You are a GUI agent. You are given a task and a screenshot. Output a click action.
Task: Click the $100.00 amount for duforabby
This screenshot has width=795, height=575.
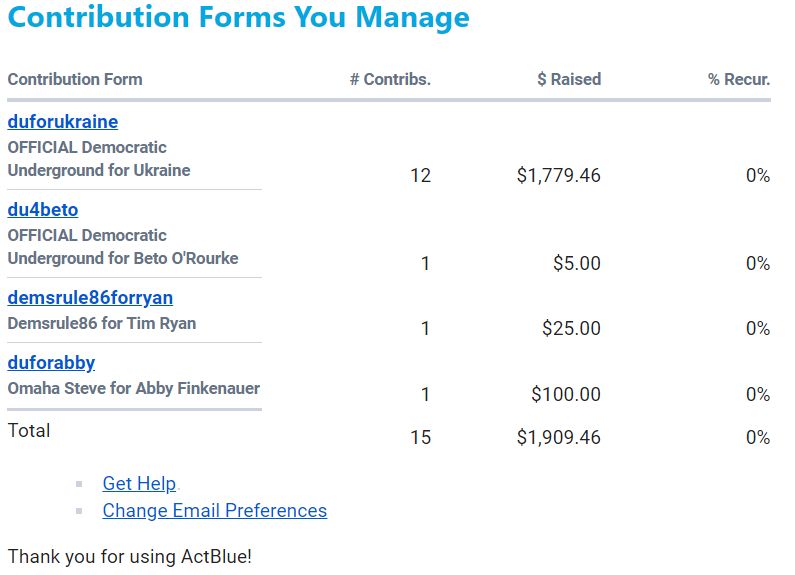[x=566, y=395]
